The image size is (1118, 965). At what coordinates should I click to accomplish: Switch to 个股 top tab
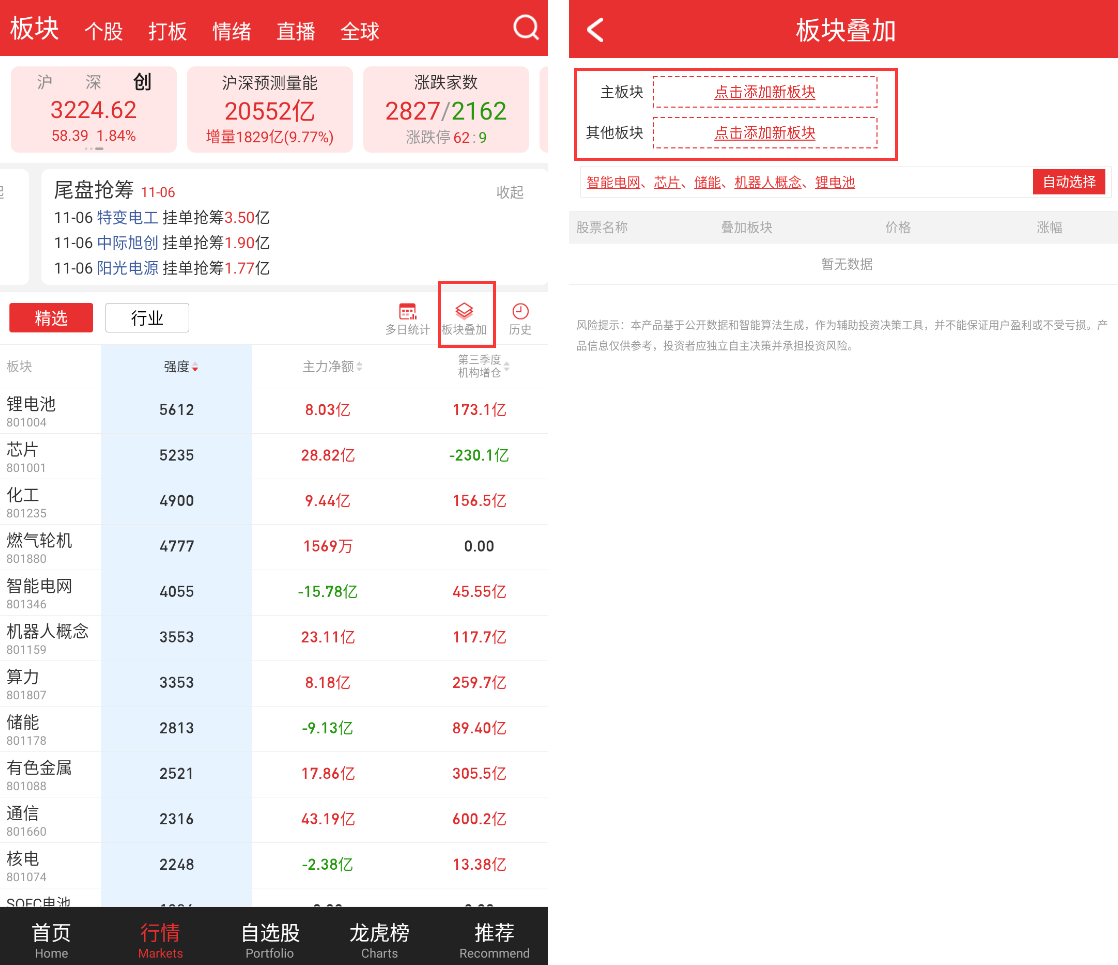click(103, 31)
